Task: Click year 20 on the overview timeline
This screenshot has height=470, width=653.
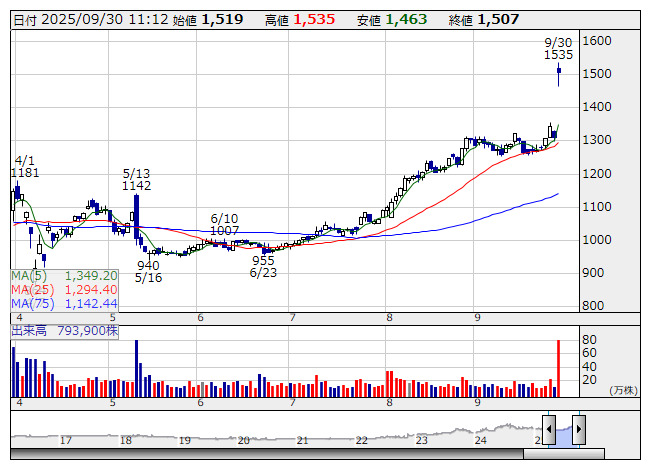Action: click(x=244, y=440)
